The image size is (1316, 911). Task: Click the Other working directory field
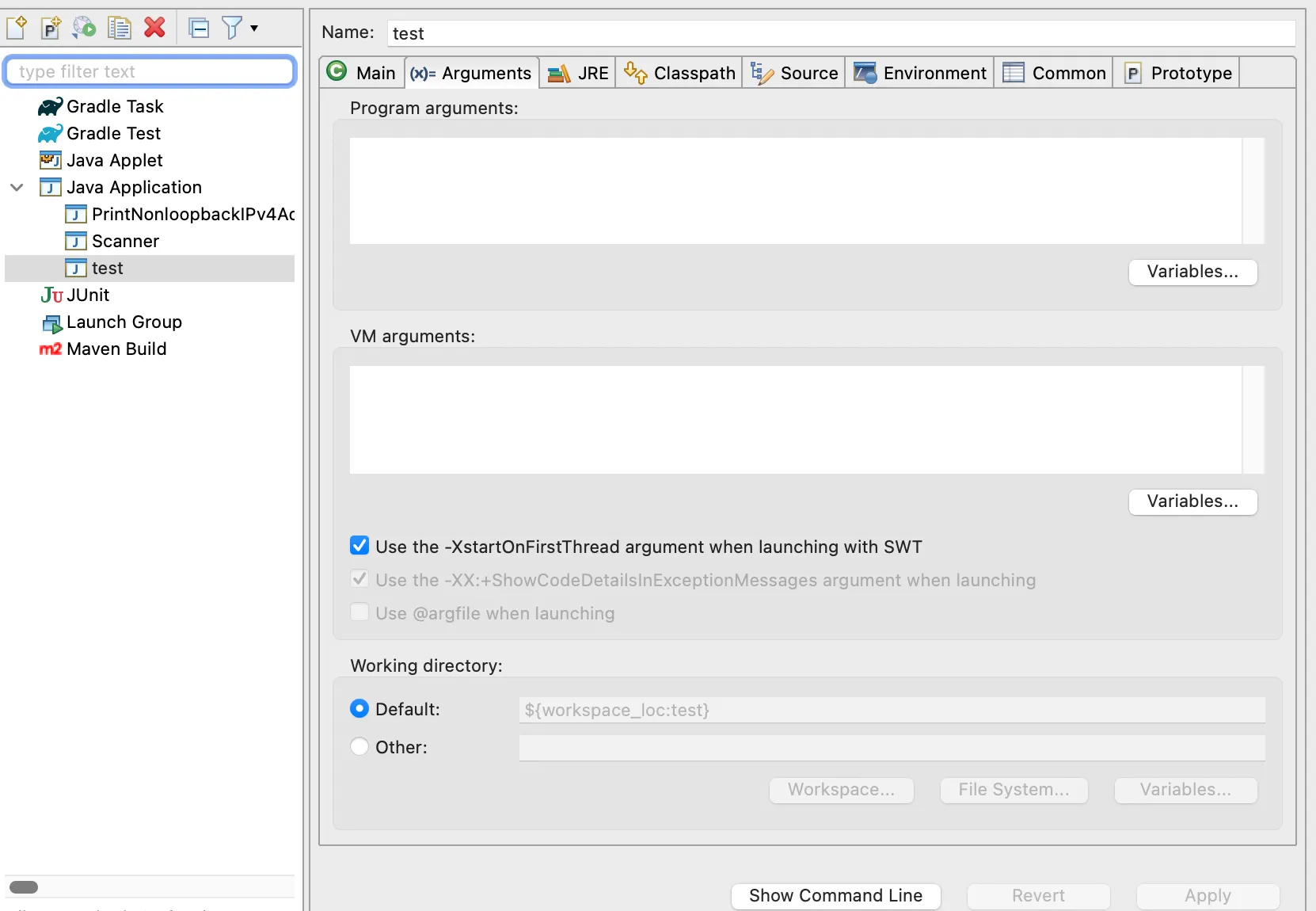(892, 748)
